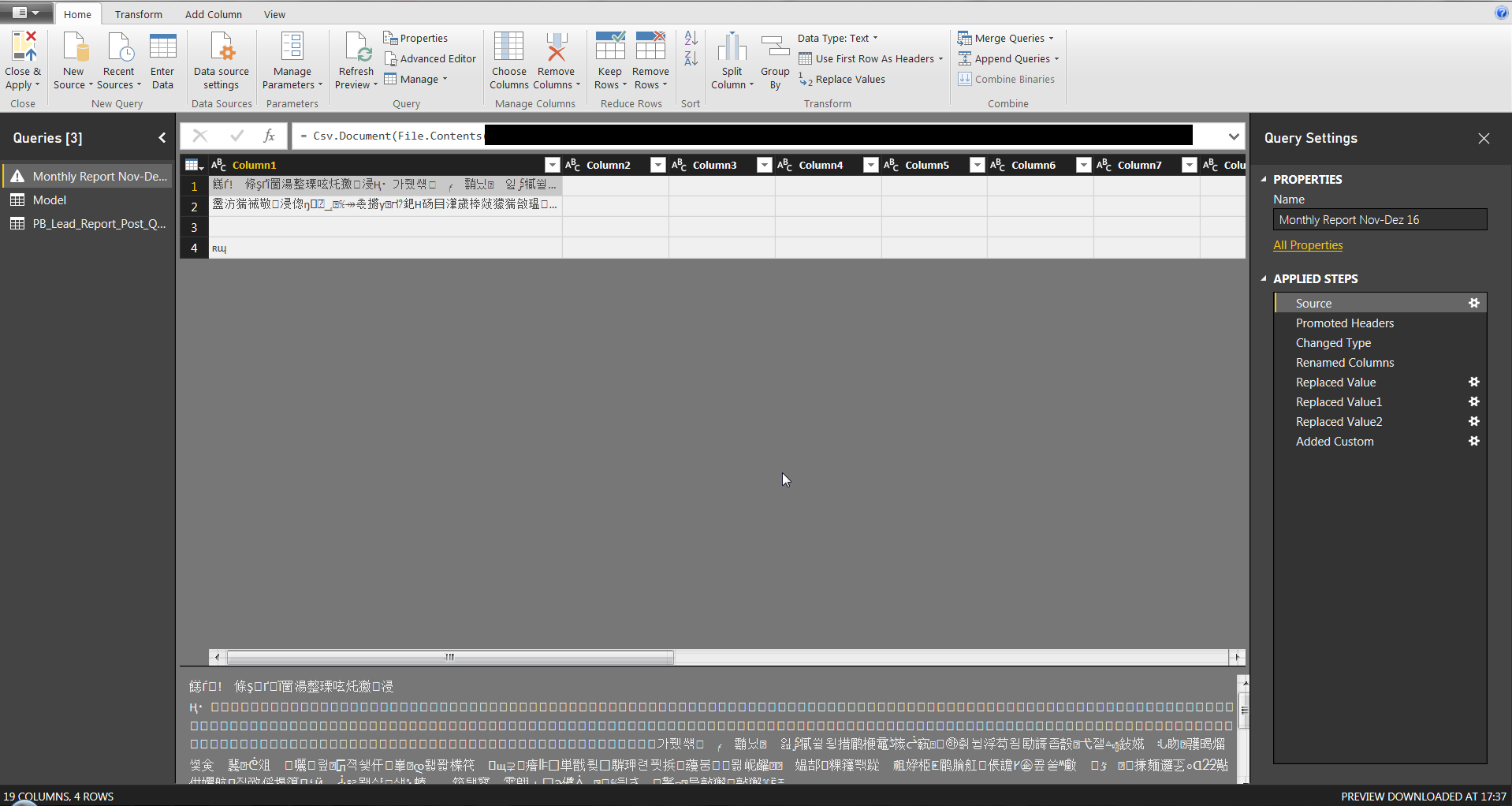Open the Advanced Editor

tap(430, 58)
